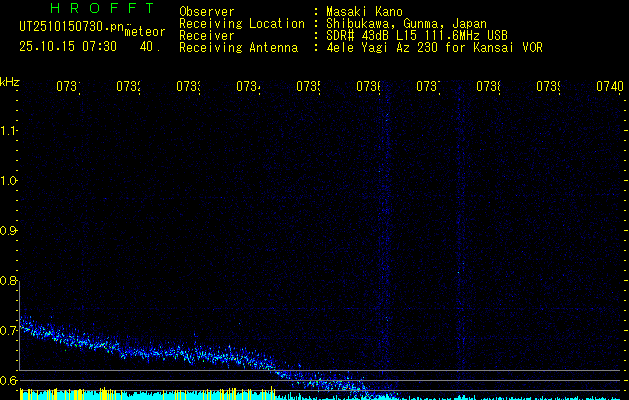Click the 0.8 frequency axis tick
This screenshot has width=629, height=400.
click(x=10, y=281)
